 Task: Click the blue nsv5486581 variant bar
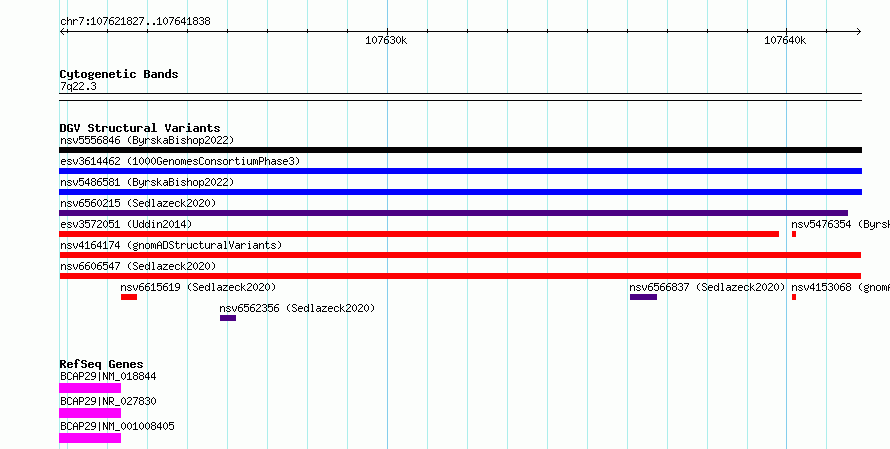pyautogui.click(x=460, y=192)
